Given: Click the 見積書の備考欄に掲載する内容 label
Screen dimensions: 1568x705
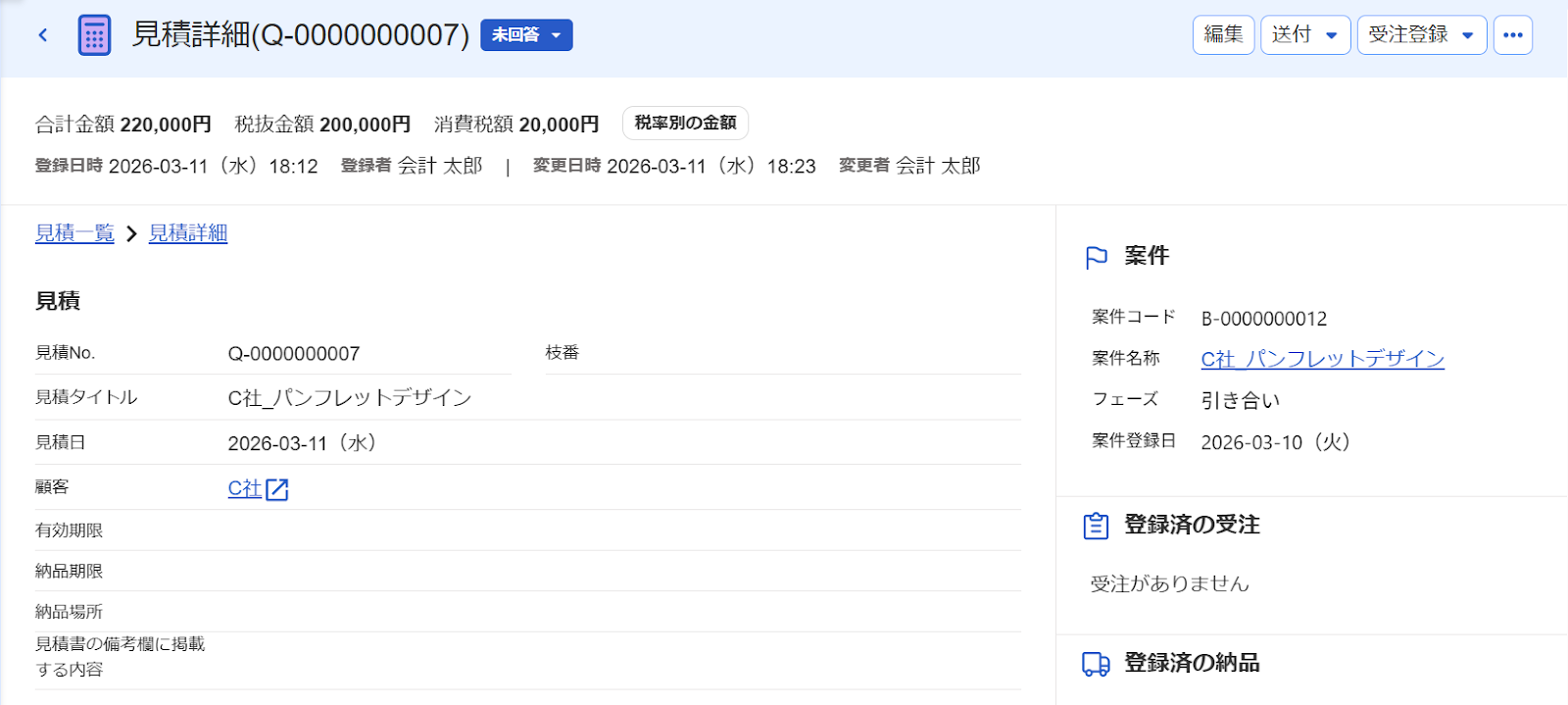Looking at the screenshot, I should pos(121,657).
